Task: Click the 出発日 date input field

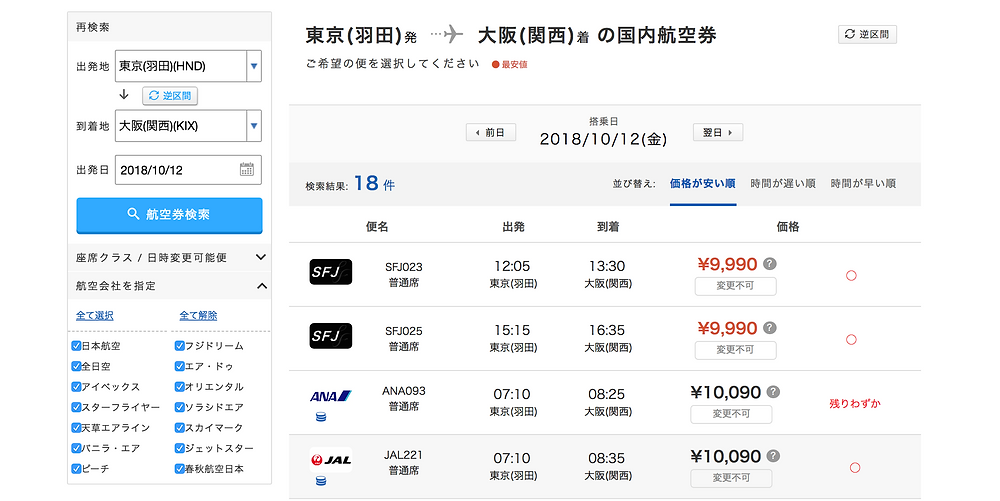Action: [x=188, y=170]
